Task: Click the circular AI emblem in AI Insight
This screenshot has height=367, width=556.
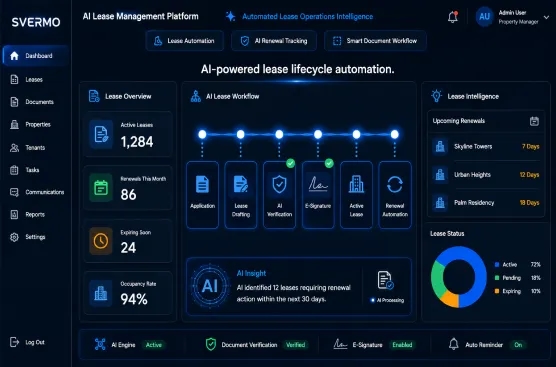Action: 210,286
